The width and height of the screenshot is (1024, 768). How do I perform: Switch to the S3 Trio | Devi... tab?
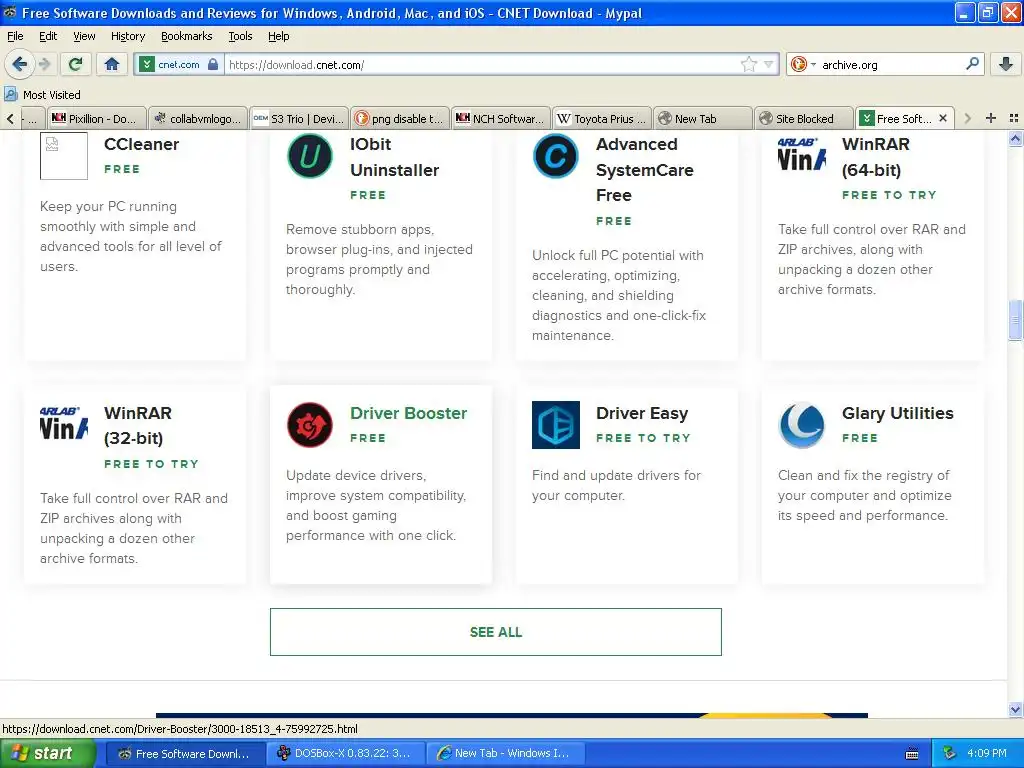click(298, 118)
